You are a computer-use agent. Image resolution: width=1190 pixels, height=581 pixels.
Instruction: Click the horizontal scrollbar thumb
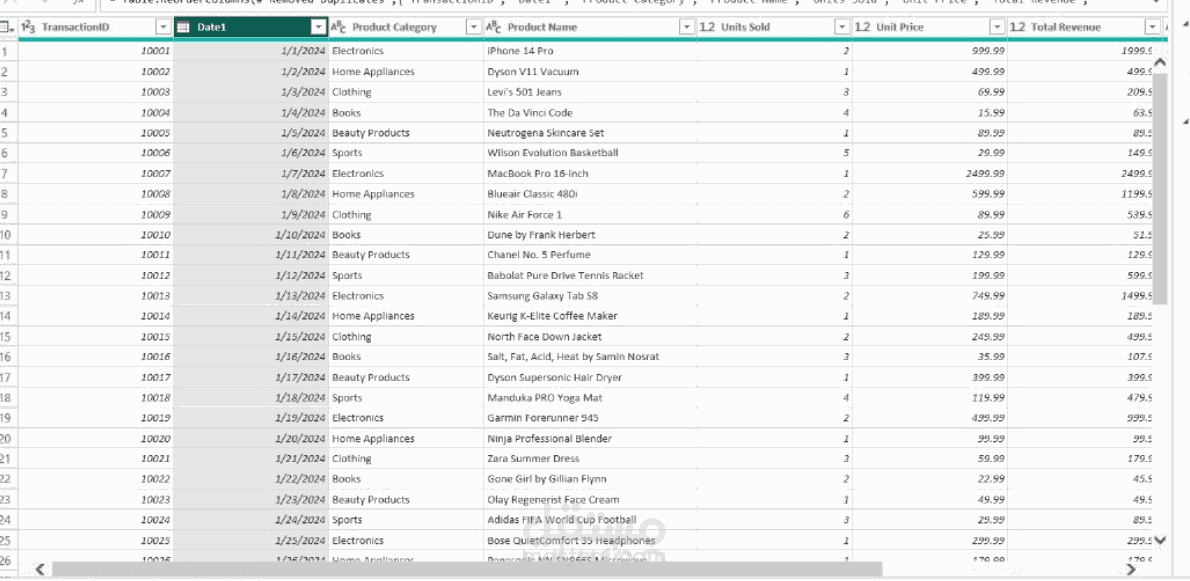467,569
